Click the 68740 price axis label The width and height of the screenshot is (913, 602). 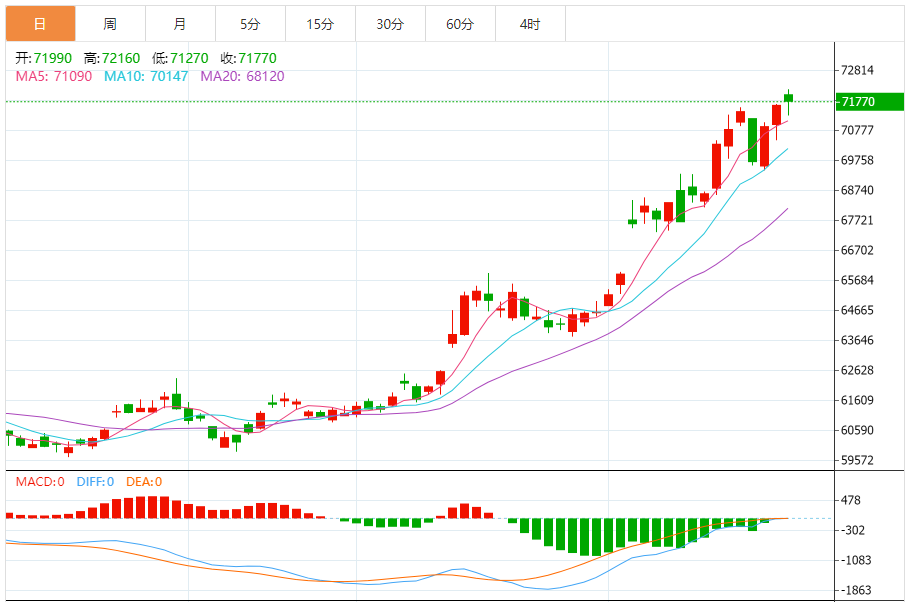pos(857,190)
